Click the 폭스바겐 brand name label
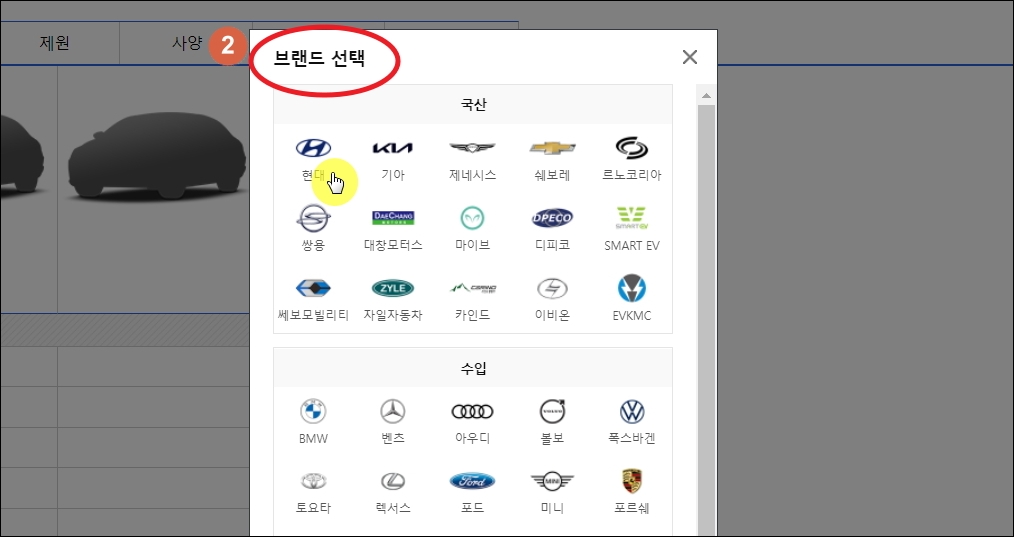This screenshot has width=1014, height=537. point(631,438)
